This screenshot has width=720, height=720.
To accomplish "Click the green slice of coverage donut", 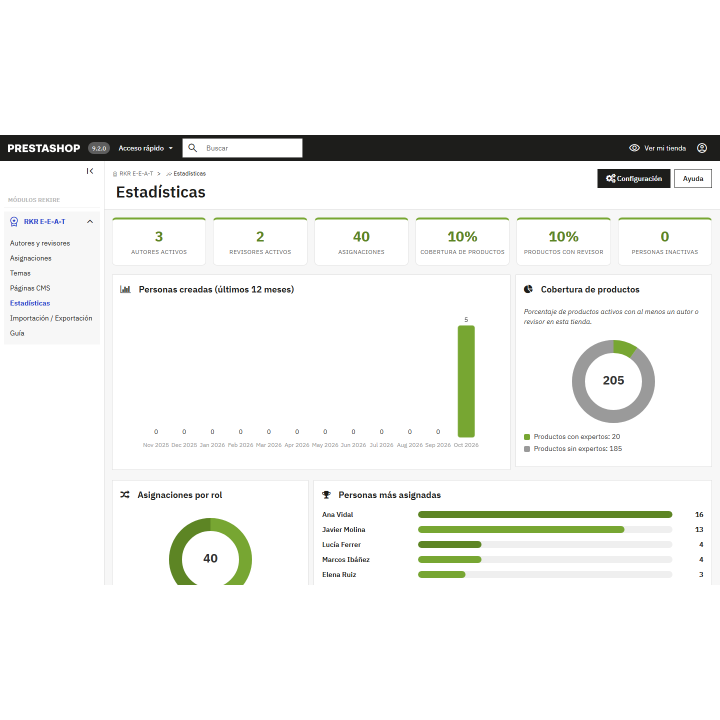I will click(x=624, y=348).
